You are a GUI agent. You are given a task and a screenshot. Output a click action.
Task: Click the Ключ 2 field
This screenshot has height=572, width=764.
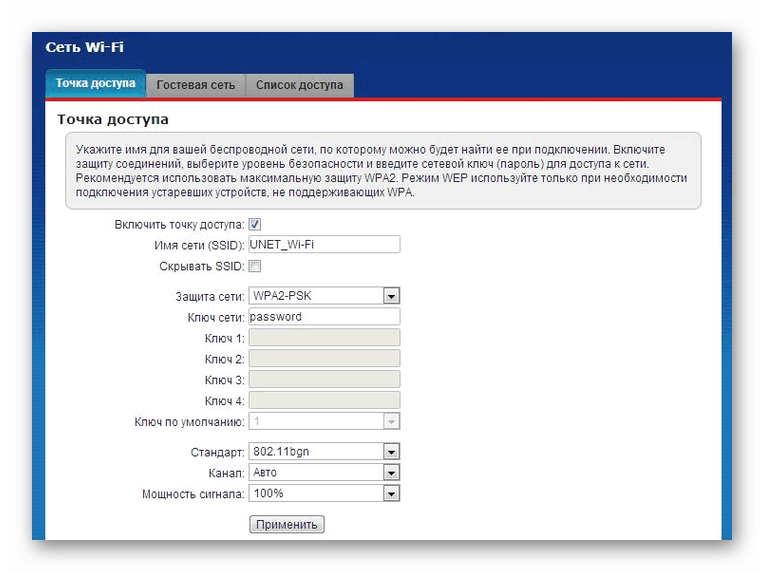pos(325,358)
